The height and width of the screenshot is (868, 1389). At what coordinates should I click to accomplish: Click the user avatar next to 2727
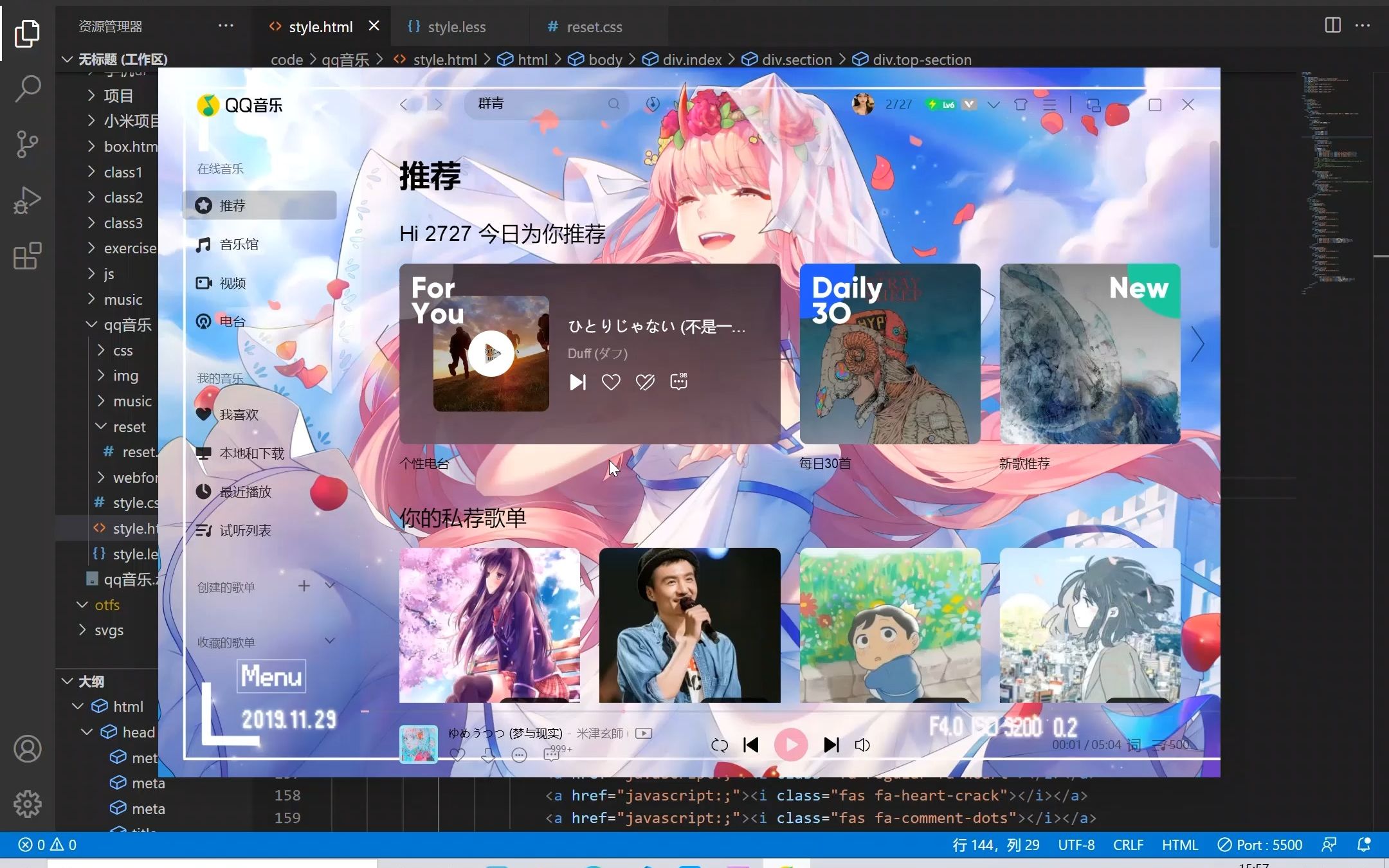click(x=863, y=104)
